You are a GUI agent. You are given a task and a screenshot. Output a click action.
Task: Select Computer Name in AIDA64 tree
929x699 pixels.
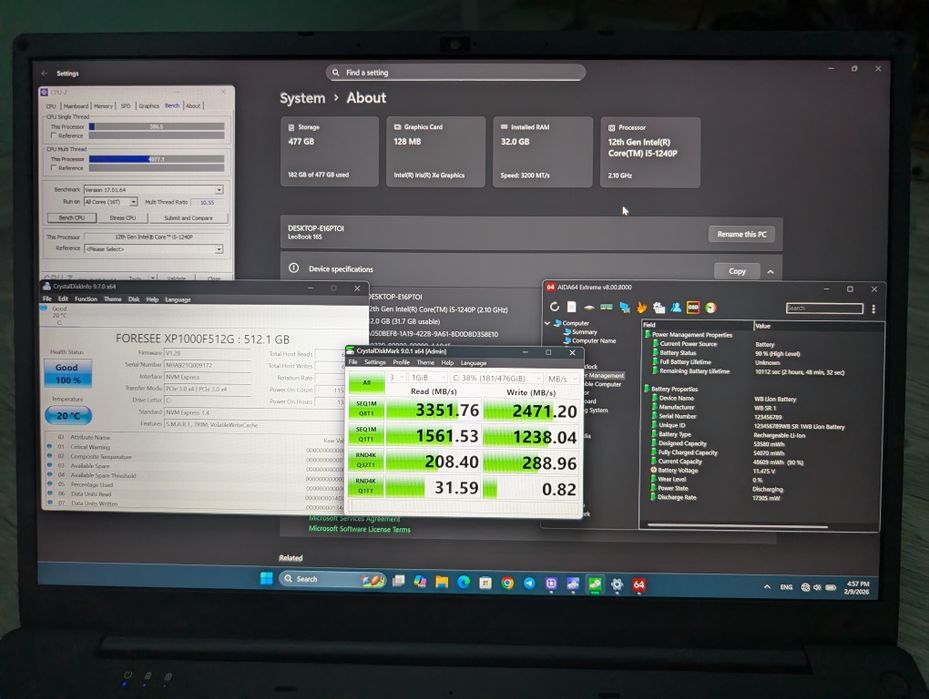pyautogui.click(x=594, y=341)
